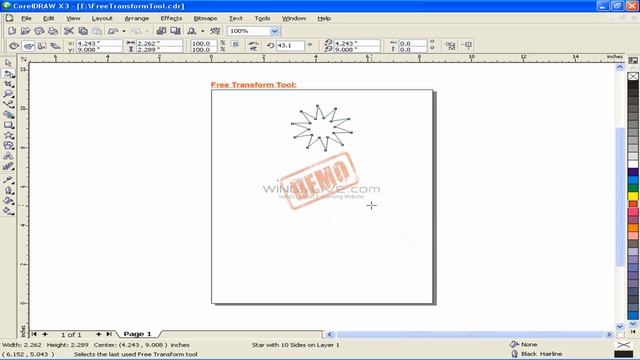Select the Interactive Blend tool
The image size is (640, 360).
8,166
